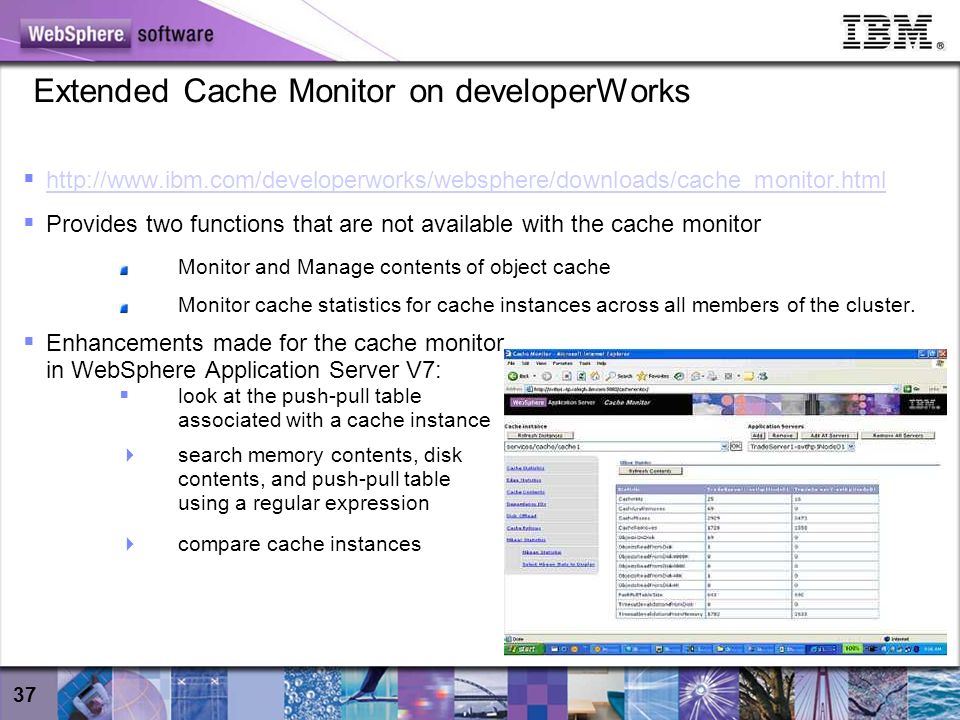Open the File menu in Internet Explorer
960x720 pixels.
(511, 363)
